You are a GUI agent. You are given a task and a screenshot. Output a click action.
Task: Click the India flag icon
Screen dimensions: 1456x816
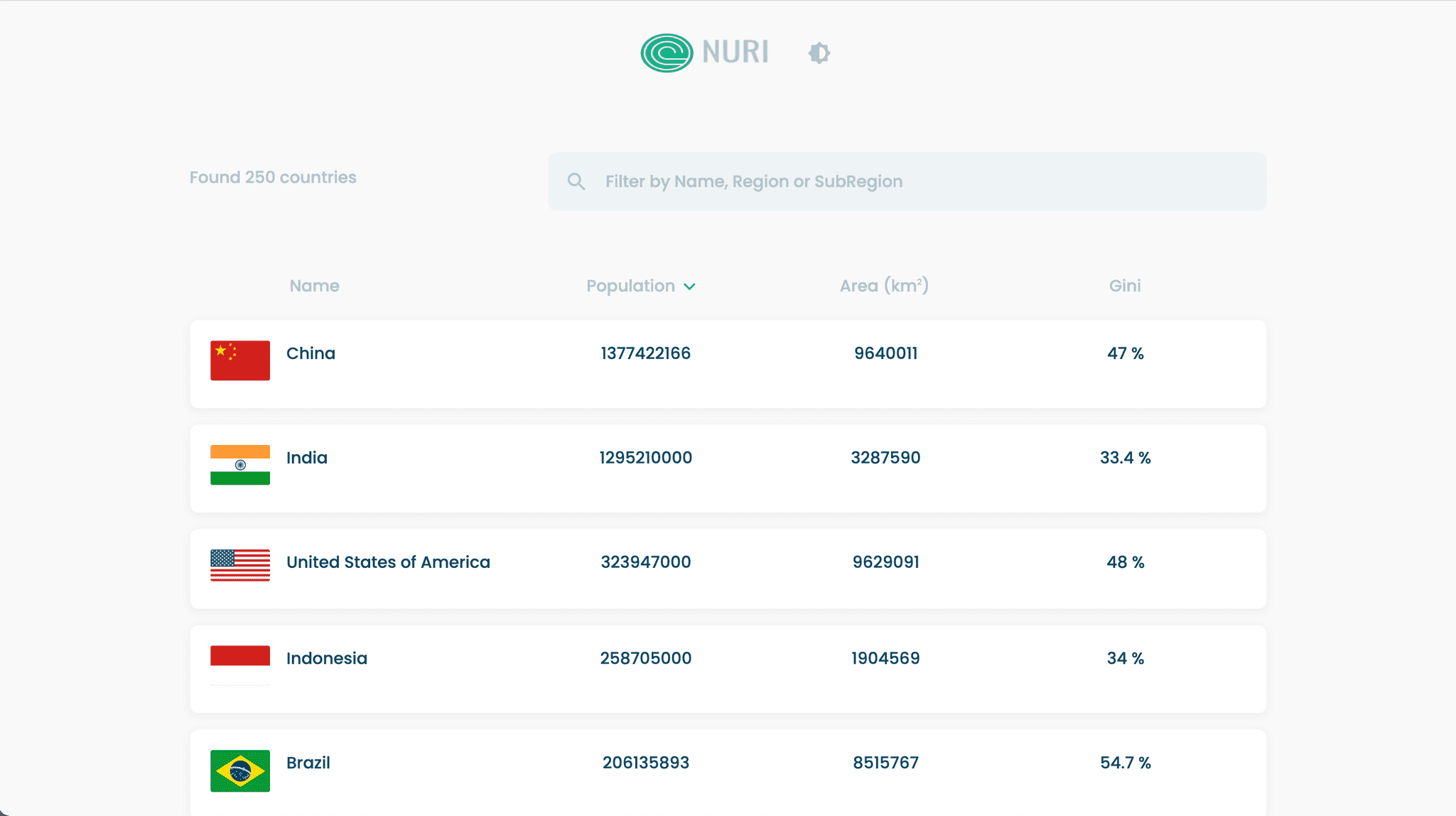tap(240, 465)
